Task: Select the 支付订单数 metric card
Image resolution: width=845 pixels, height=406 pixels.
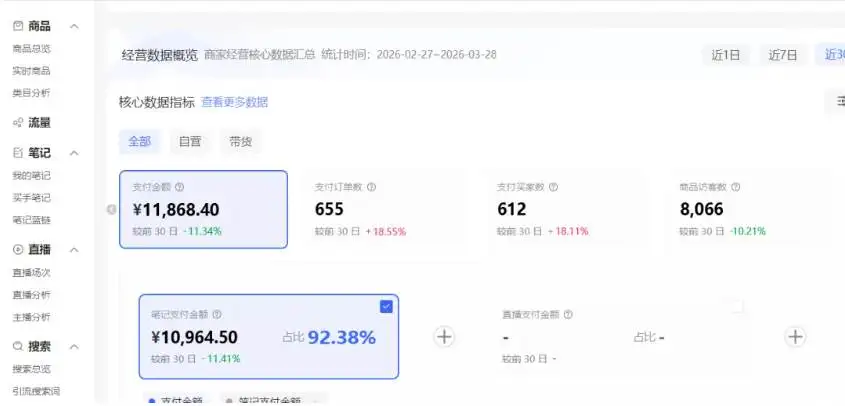Action: click(x=387, y=209)
